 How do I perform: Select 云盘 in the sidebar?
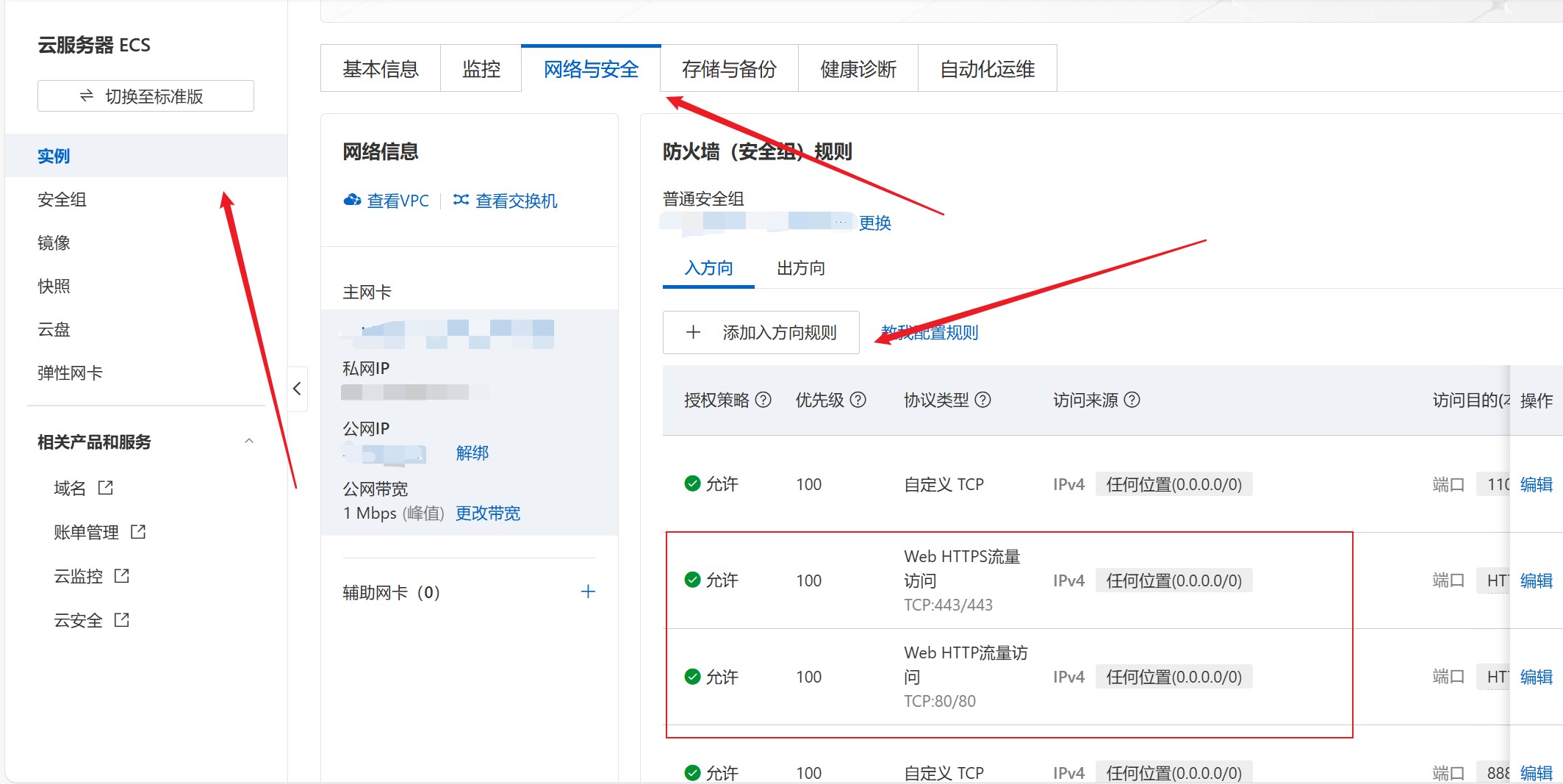(x=146, y=329)
